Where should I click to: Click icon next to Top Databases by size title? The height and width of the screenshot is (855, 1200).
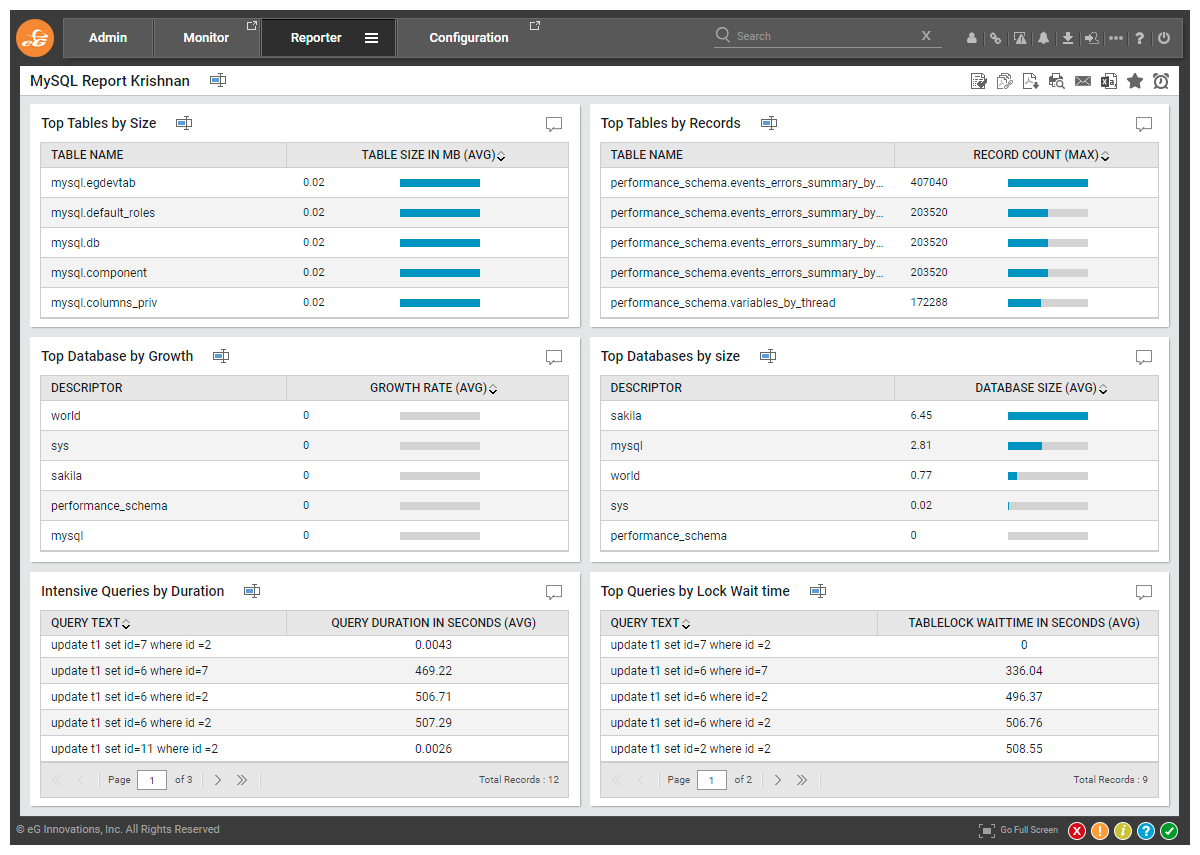coord(768,356)
